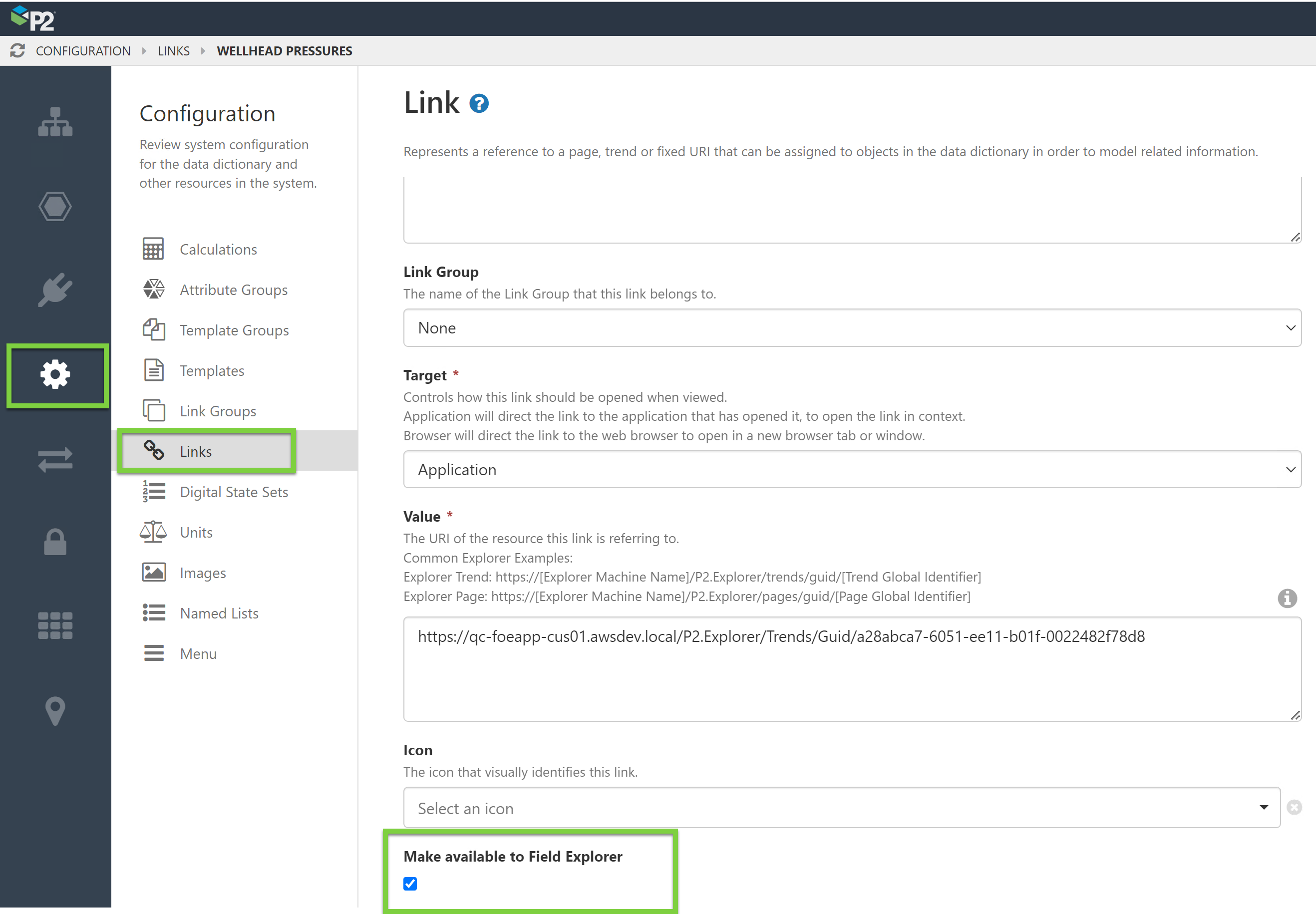Open Calculations in the Configuration menu

click(x=218, y=250)
